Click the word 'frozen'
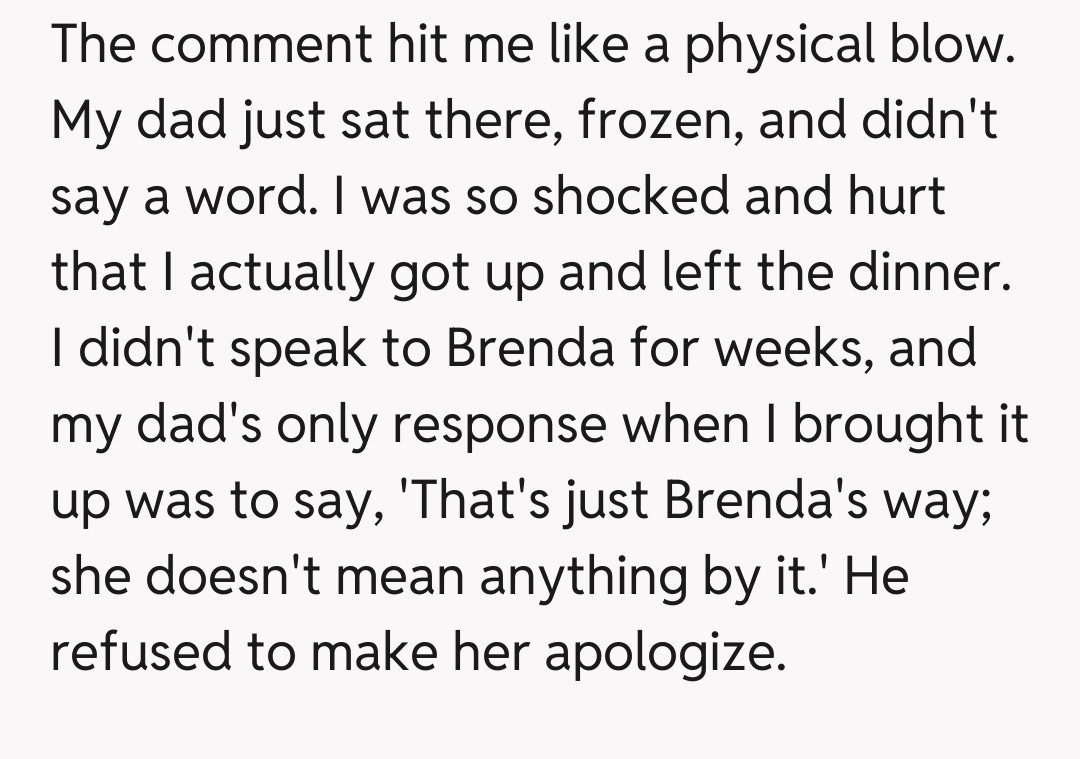Image resolution: width=1080 pixels, height=759 pixels. (663, 123)
